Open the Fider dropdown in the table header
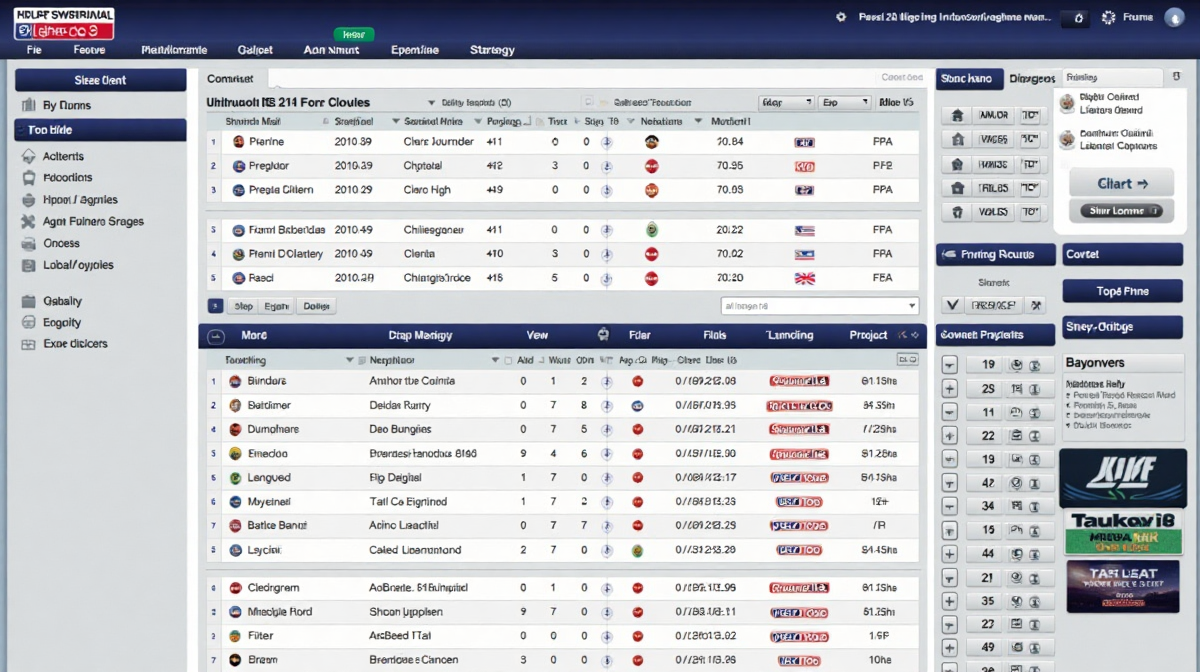The image size is (1200, 672). [787, 102]
